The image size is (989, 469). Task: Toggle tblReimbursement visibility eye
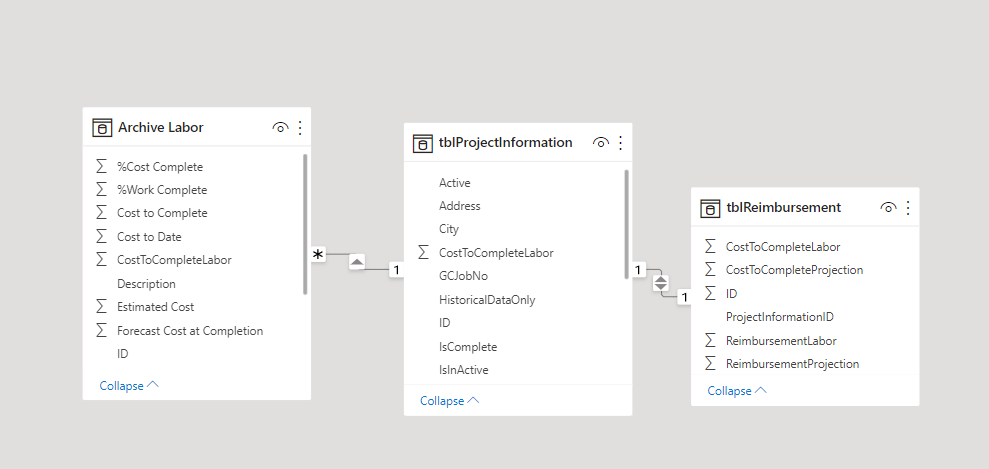point(888,207)
